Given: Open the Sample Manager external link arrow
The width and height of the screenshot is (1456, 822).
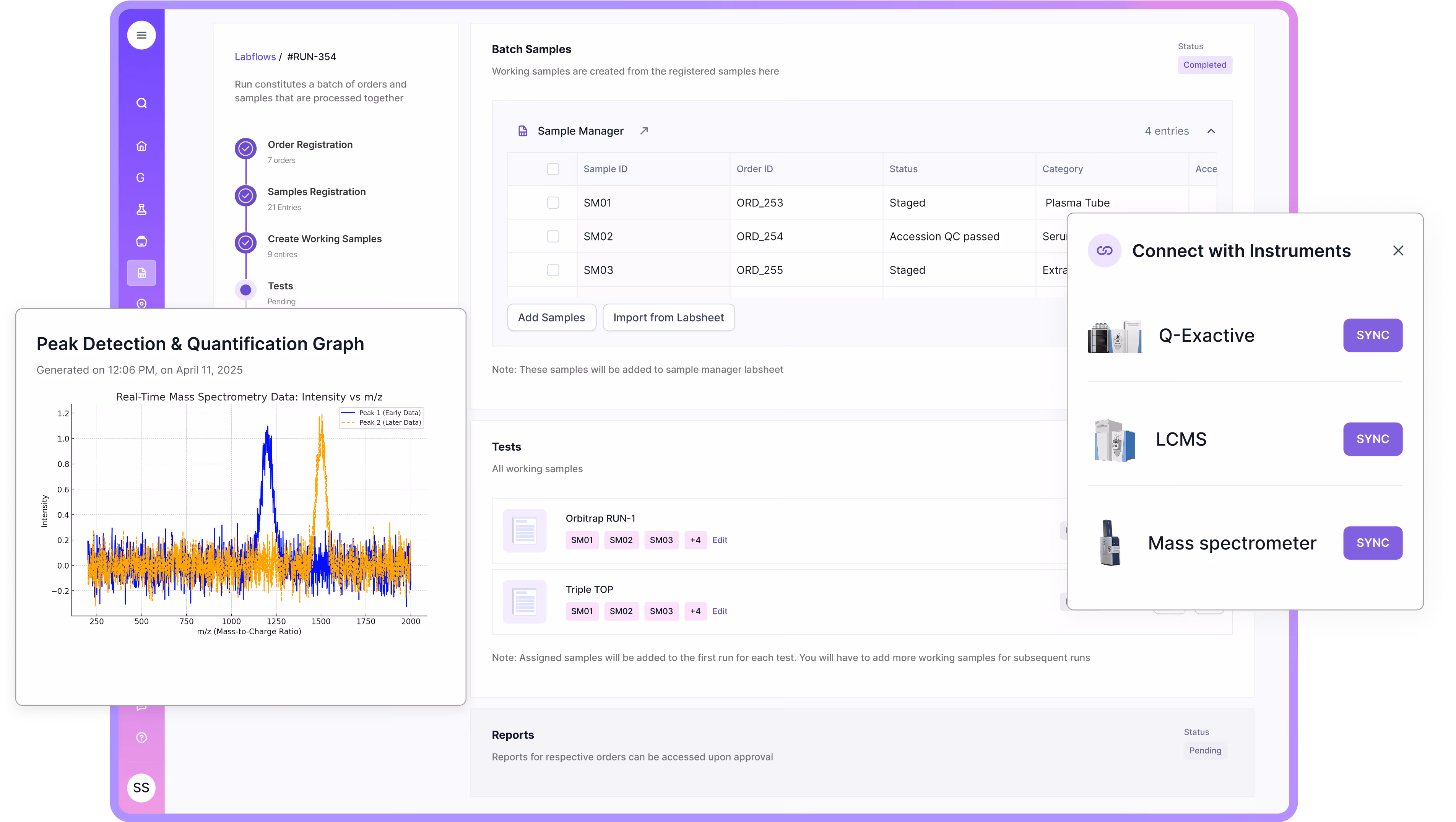Looking at the screenshot, I should click(644, 131).
